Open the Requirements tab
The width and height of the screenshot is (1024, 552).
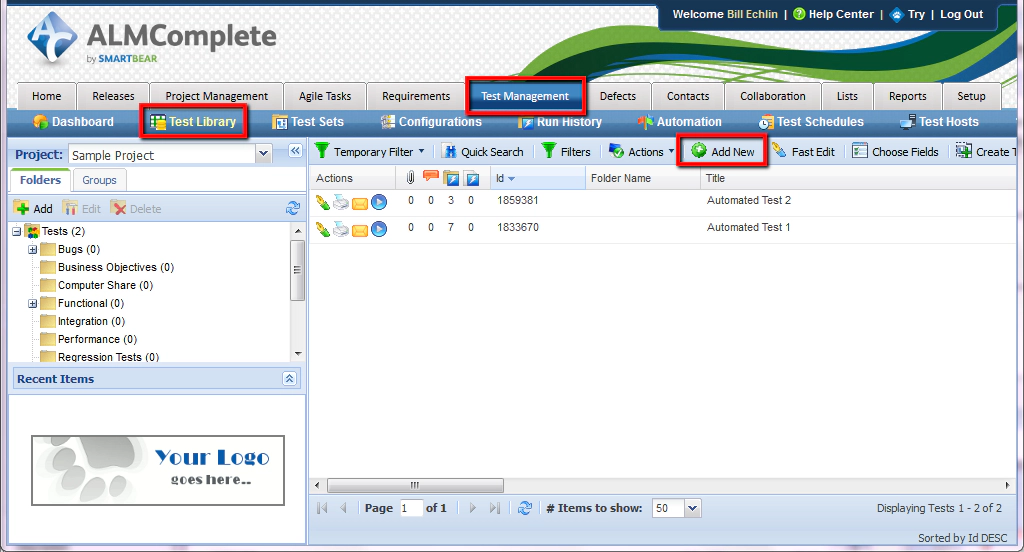[416, 96]
